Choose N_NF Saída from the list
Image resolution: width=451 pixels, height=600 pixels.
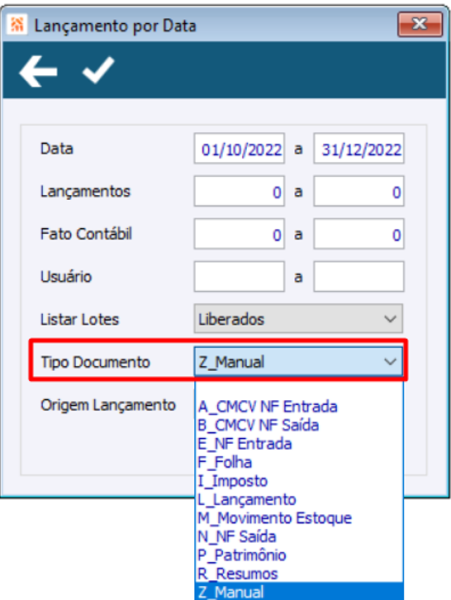pyautogui.click(x=299, y=537)
